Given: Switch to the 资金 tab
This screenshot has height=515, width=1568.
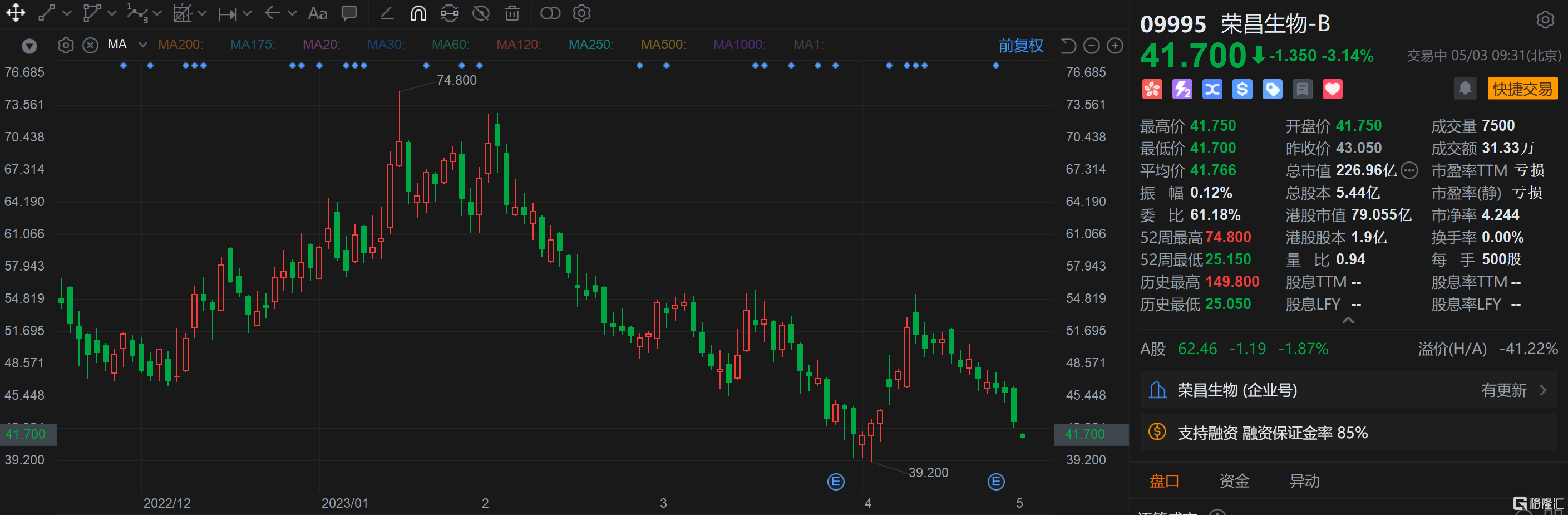Looking at the screenshot, I should click(x=1234, y=481).
